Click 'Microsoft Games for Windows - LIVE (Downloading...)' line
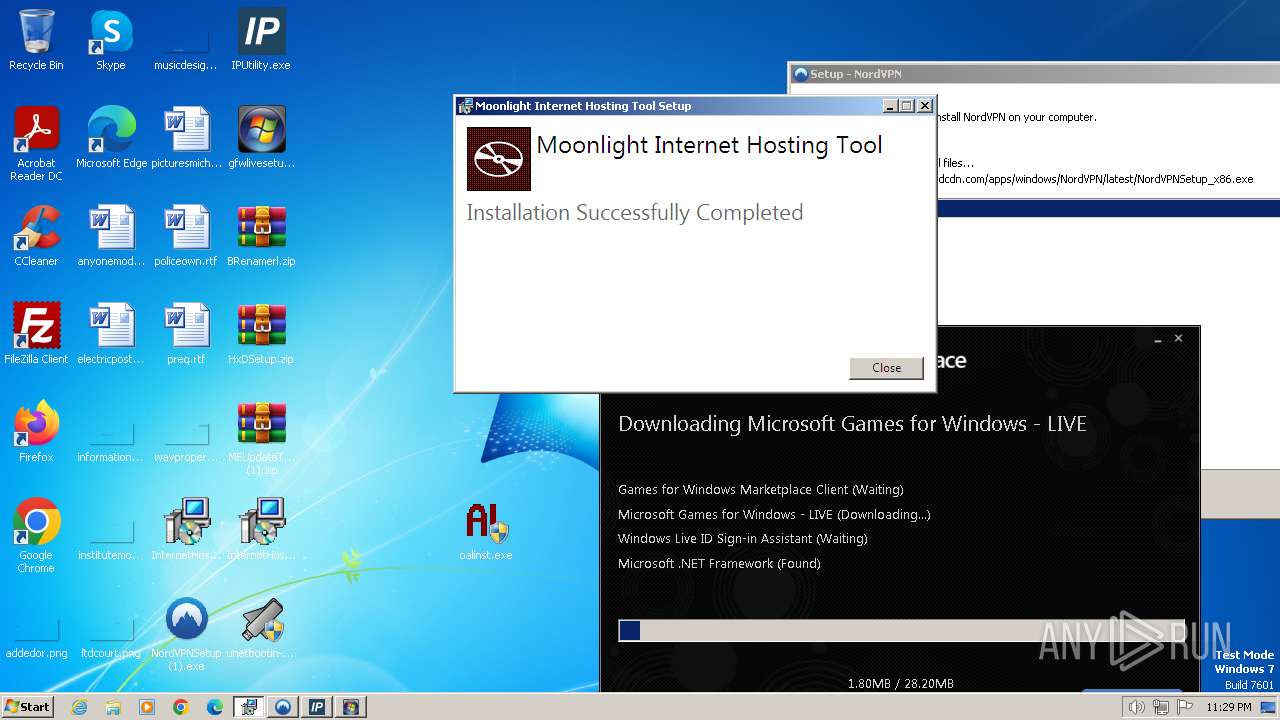The width and height of the screenshot is (1280, 720). [x=774, y=514]
